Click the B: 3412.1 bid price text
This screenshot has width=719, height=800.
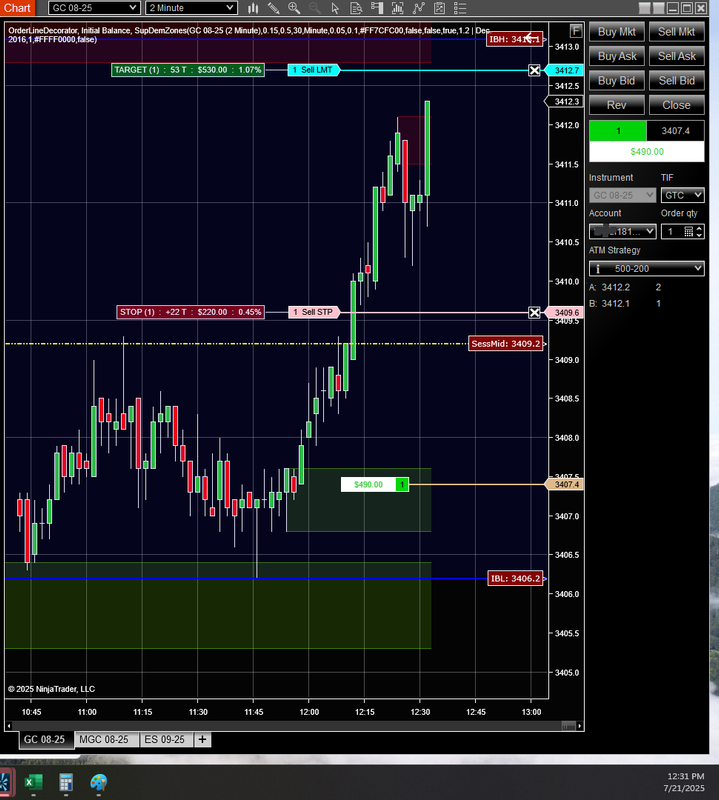point(609,304)
